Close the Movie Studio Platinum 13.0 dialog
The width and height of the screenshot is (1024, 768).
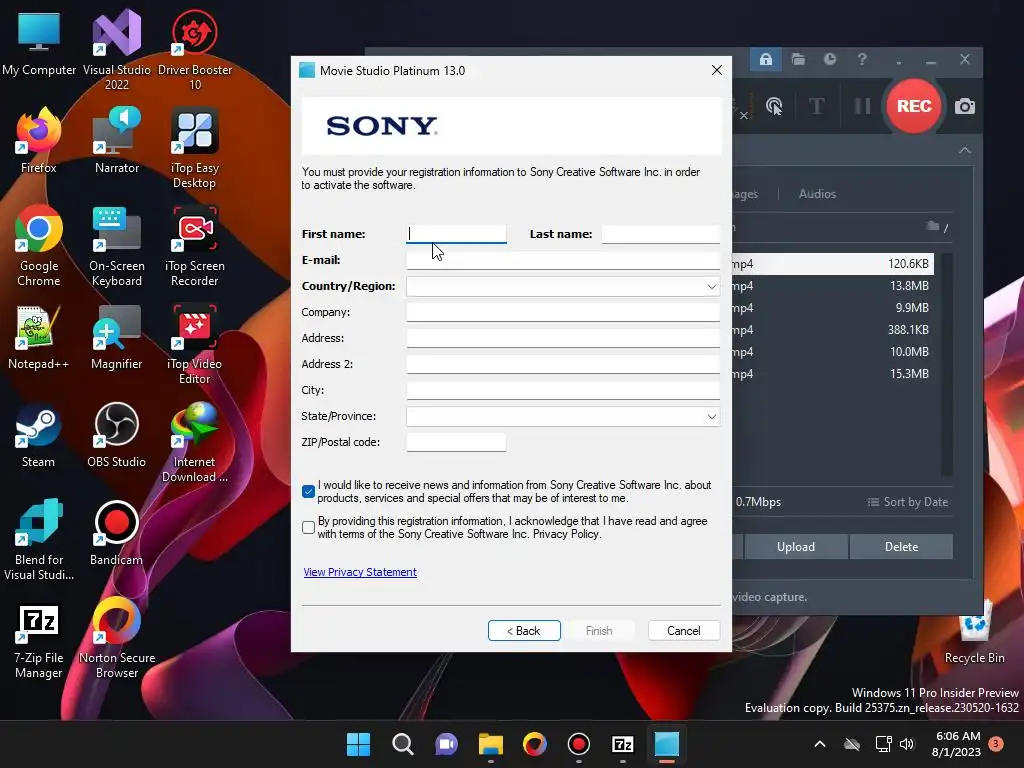click(716, 71)
